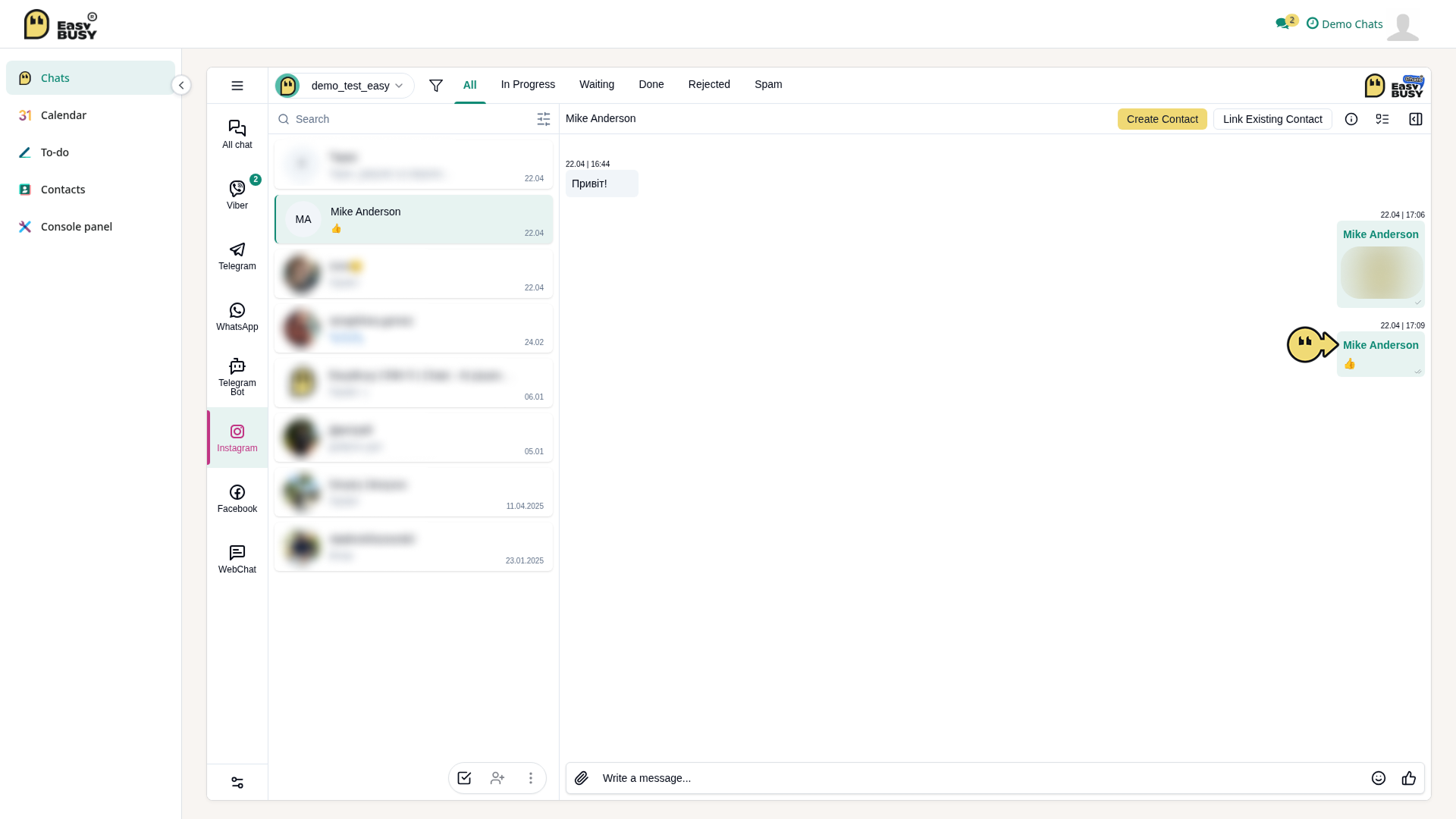Screen dimensions: 1456x819
Task: Click the Create Contact button
Action: pos(1163,119)
